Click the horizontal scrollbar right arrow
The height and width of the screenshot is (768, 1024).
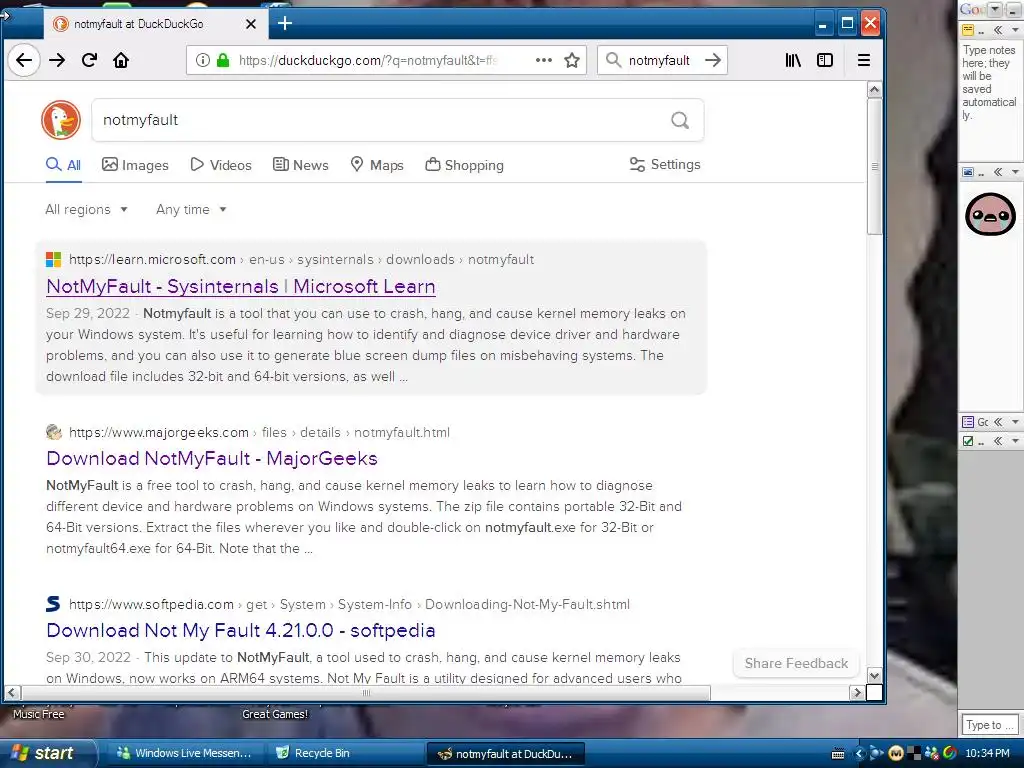coord(857,692)
